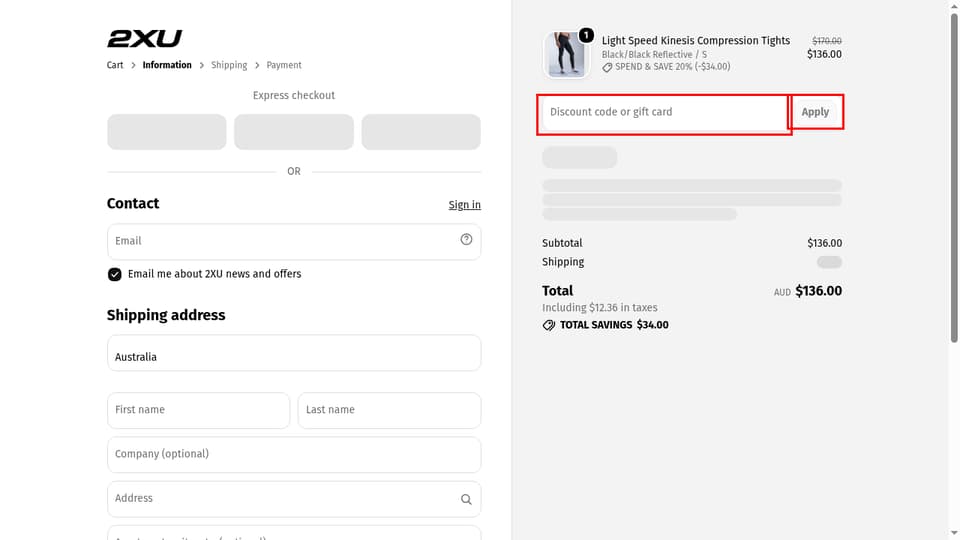The width and height of the screenshot is (960, 540).
Task: Click the Subtotal $136.00 amount
Action: click(x=824, y=243)
